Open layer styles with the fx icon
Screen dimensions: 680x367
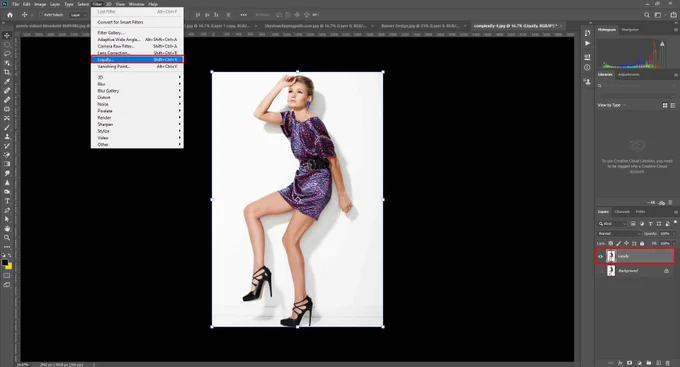[x=620, y=363]
